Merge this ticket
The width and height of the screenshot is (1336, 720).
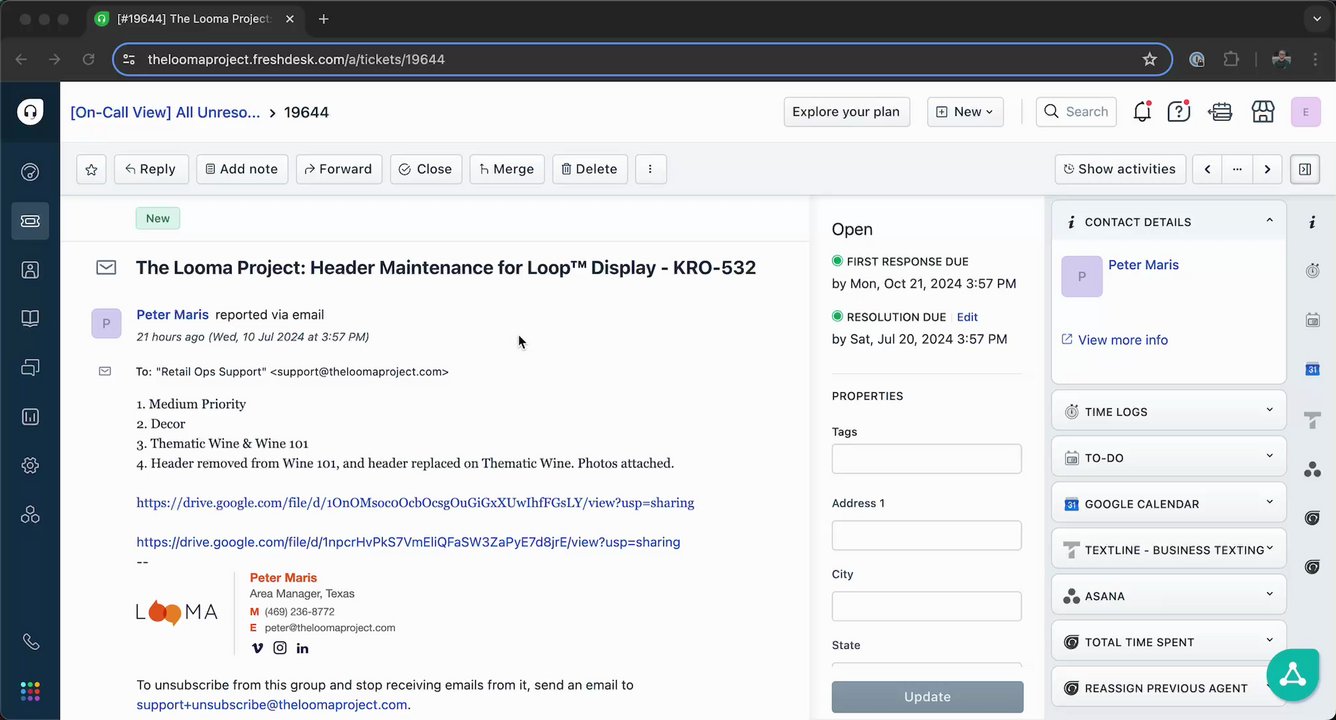pos(507,169)
